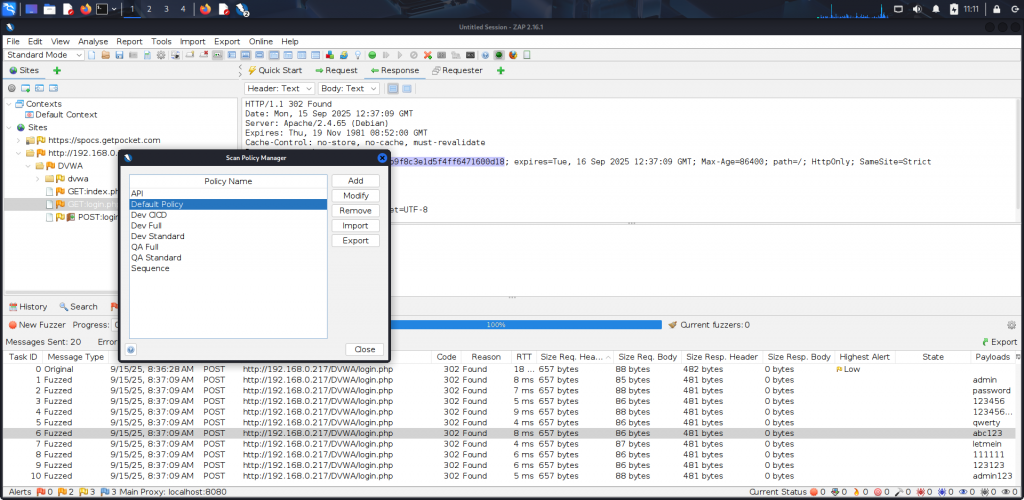Expand the https://spocs.getpocket.com tree node
The image size is (1024, 500).
point(18,140)
